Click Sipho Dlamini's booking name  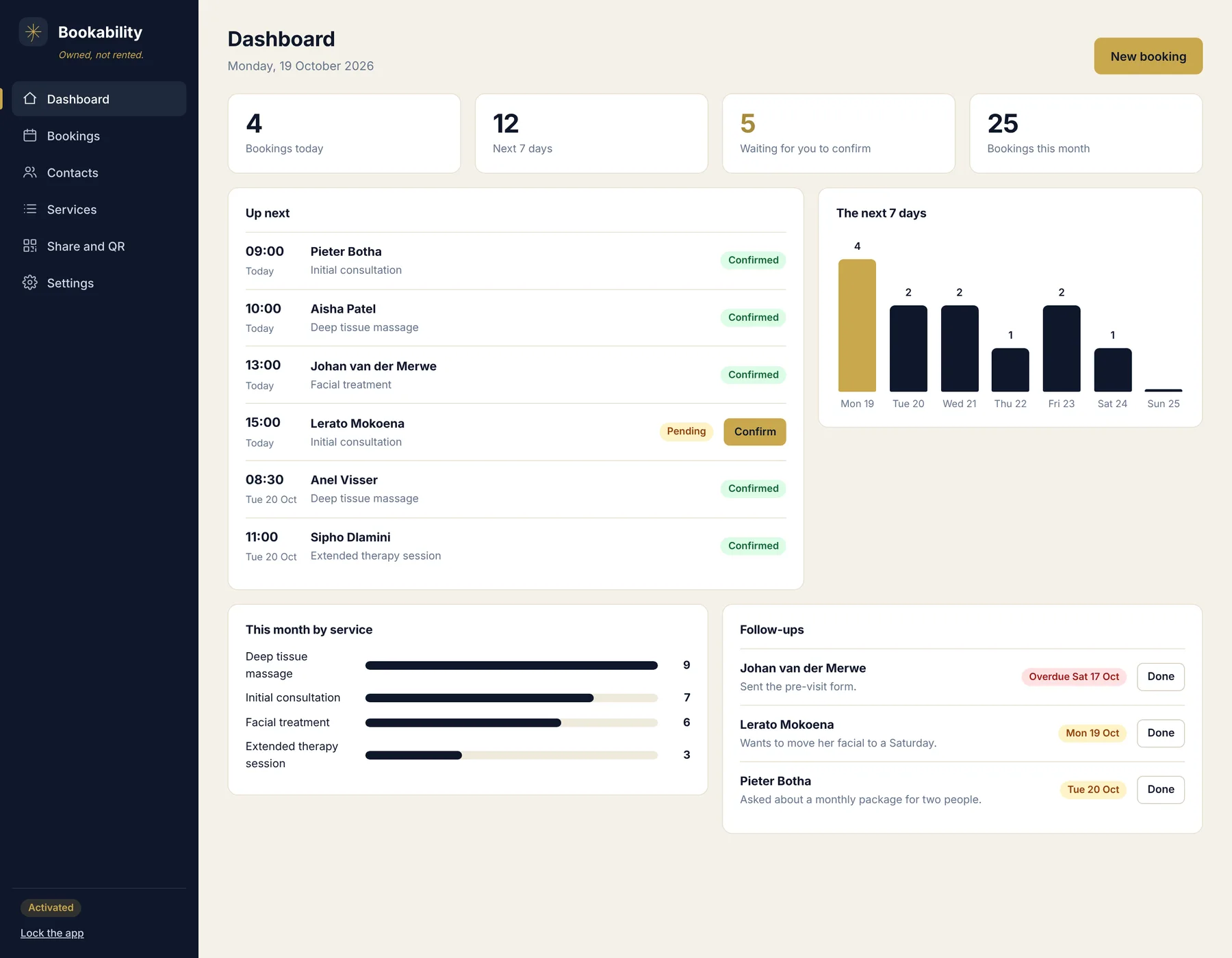tap(350, 537)
